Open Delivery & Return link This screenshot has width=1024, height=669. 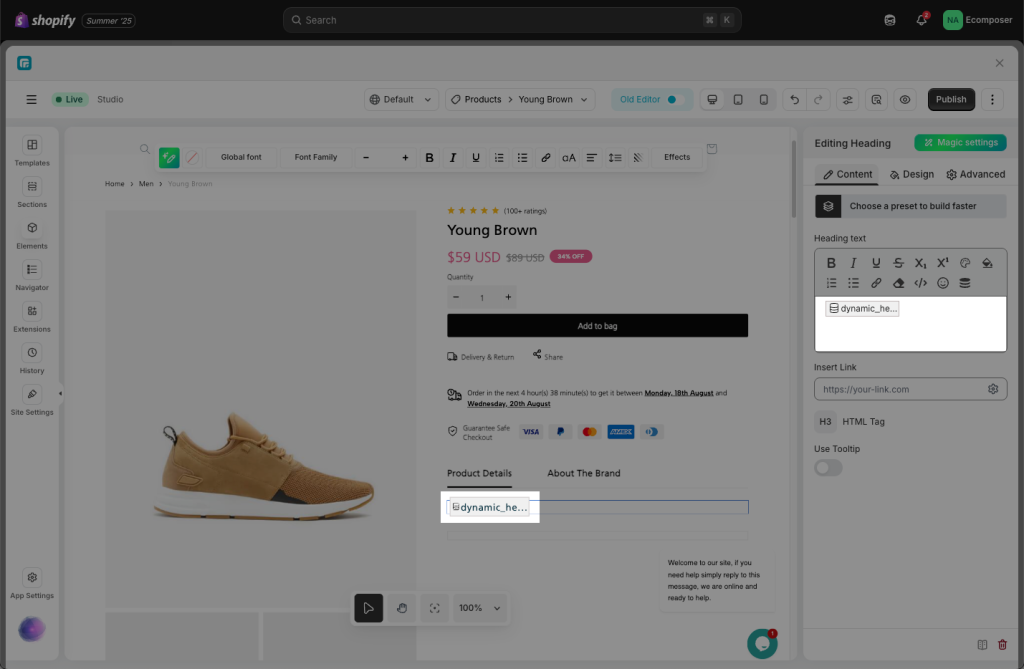481,357
